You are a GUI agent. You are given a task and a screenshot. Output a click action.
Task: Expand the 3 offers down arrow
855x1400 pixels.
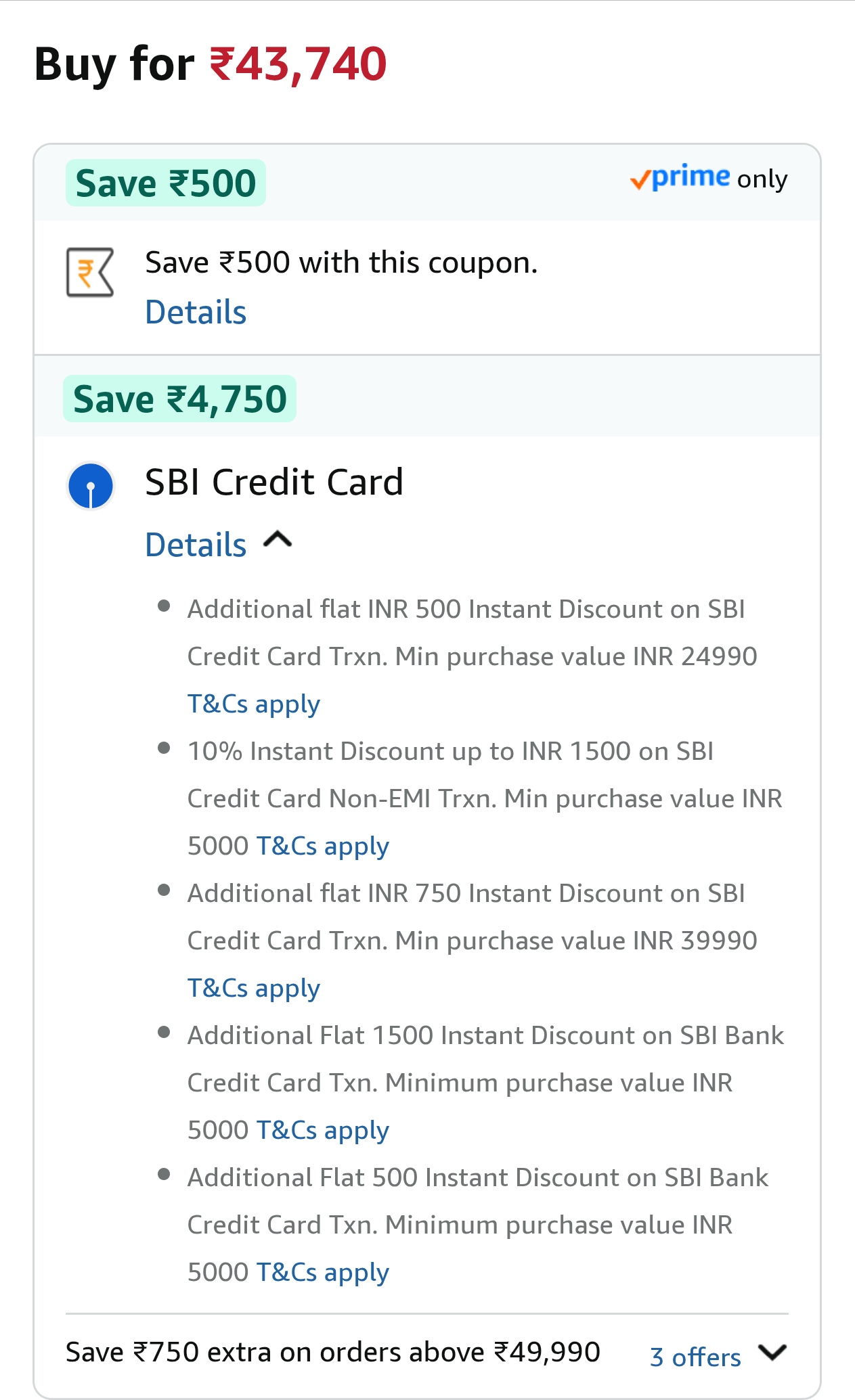point(772,1353)
